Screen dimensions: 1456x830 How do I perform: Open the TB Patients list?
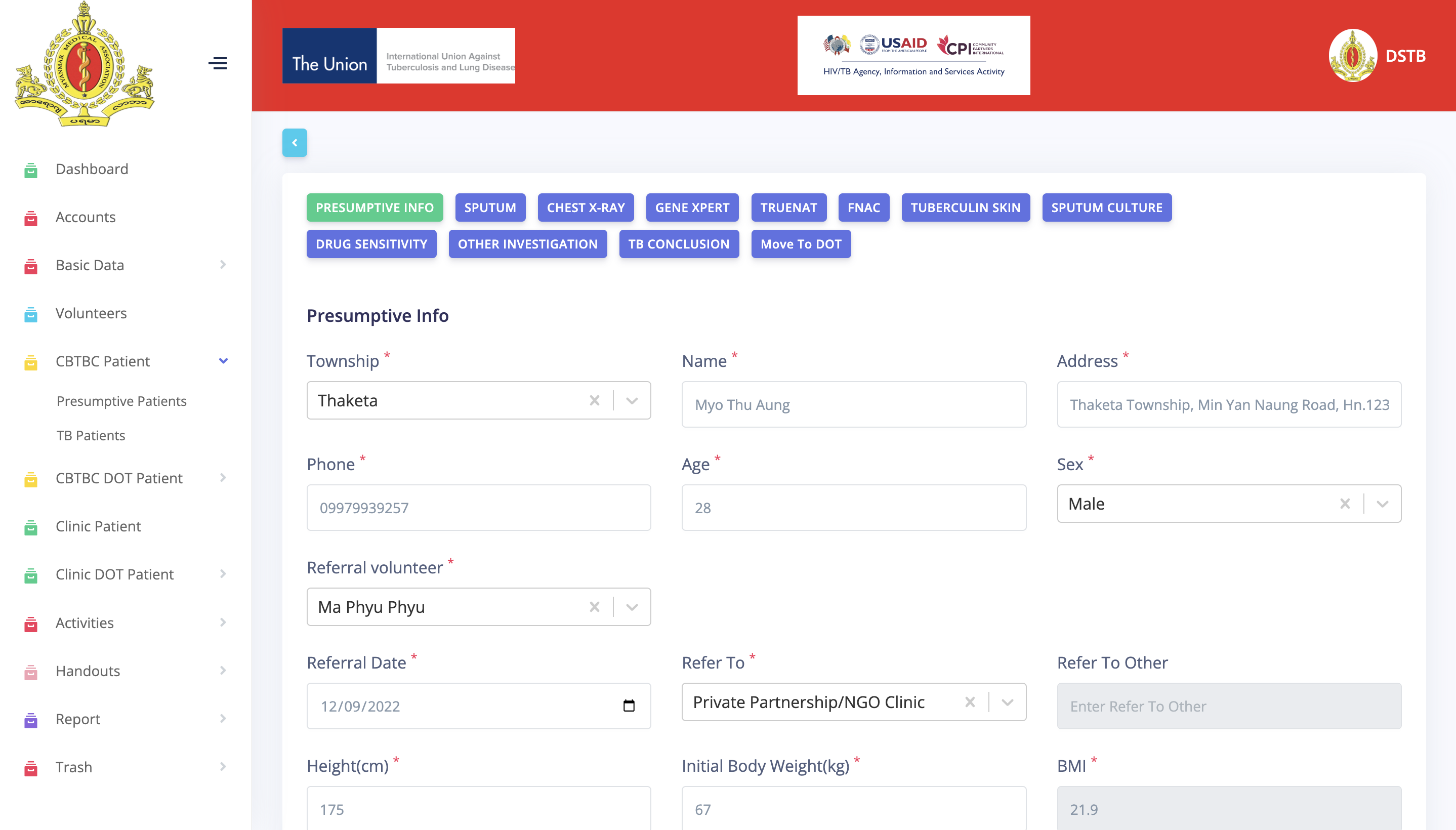(x=91, y=435)
